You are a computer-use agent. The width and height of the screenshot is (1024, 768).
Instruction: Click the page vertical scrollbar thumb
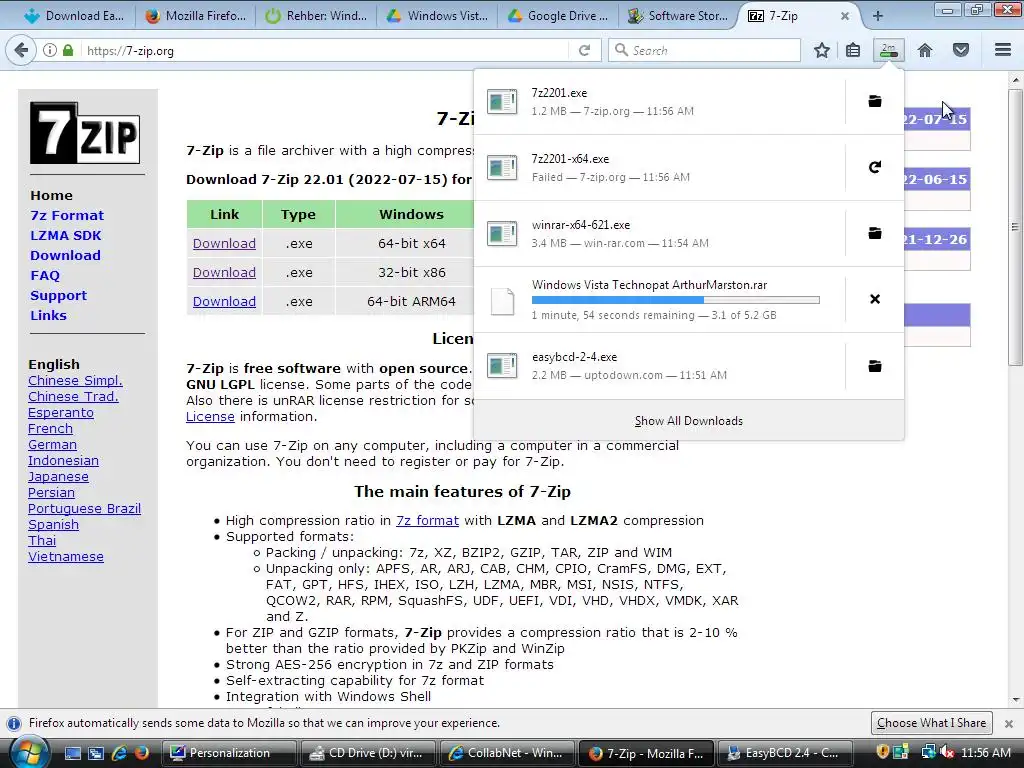point(1015,226)
